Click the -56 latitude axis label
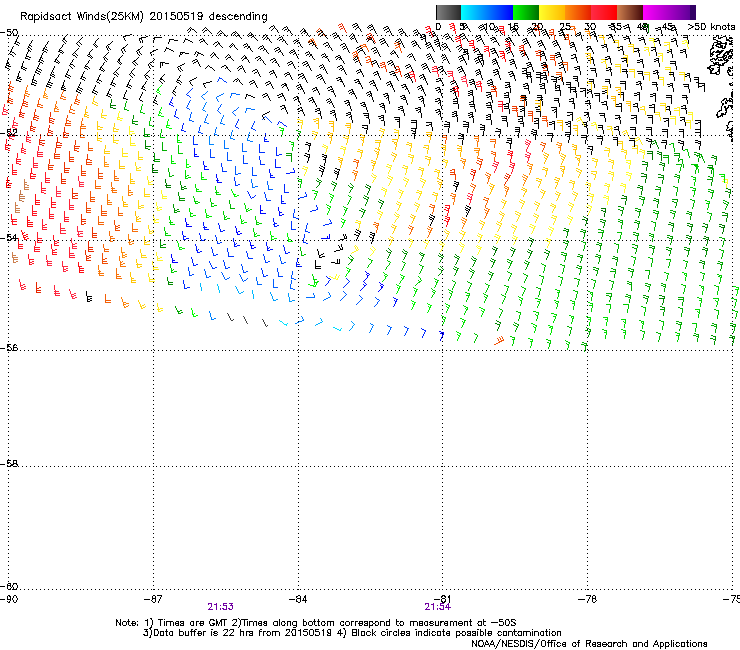The width and height of the screenshot is (740, 650). (x=9, y=347)
